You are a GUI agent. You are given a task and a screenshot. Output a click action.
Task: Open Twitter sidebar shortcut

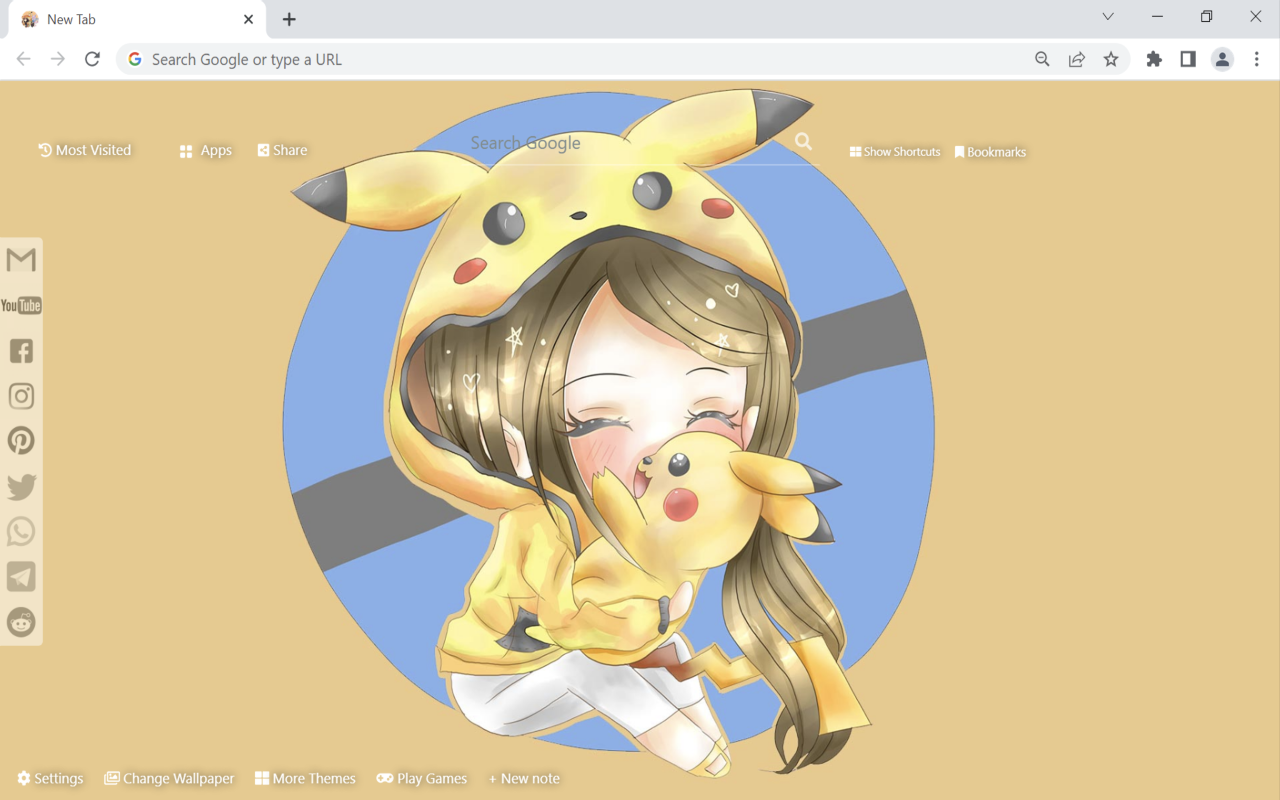21,487
